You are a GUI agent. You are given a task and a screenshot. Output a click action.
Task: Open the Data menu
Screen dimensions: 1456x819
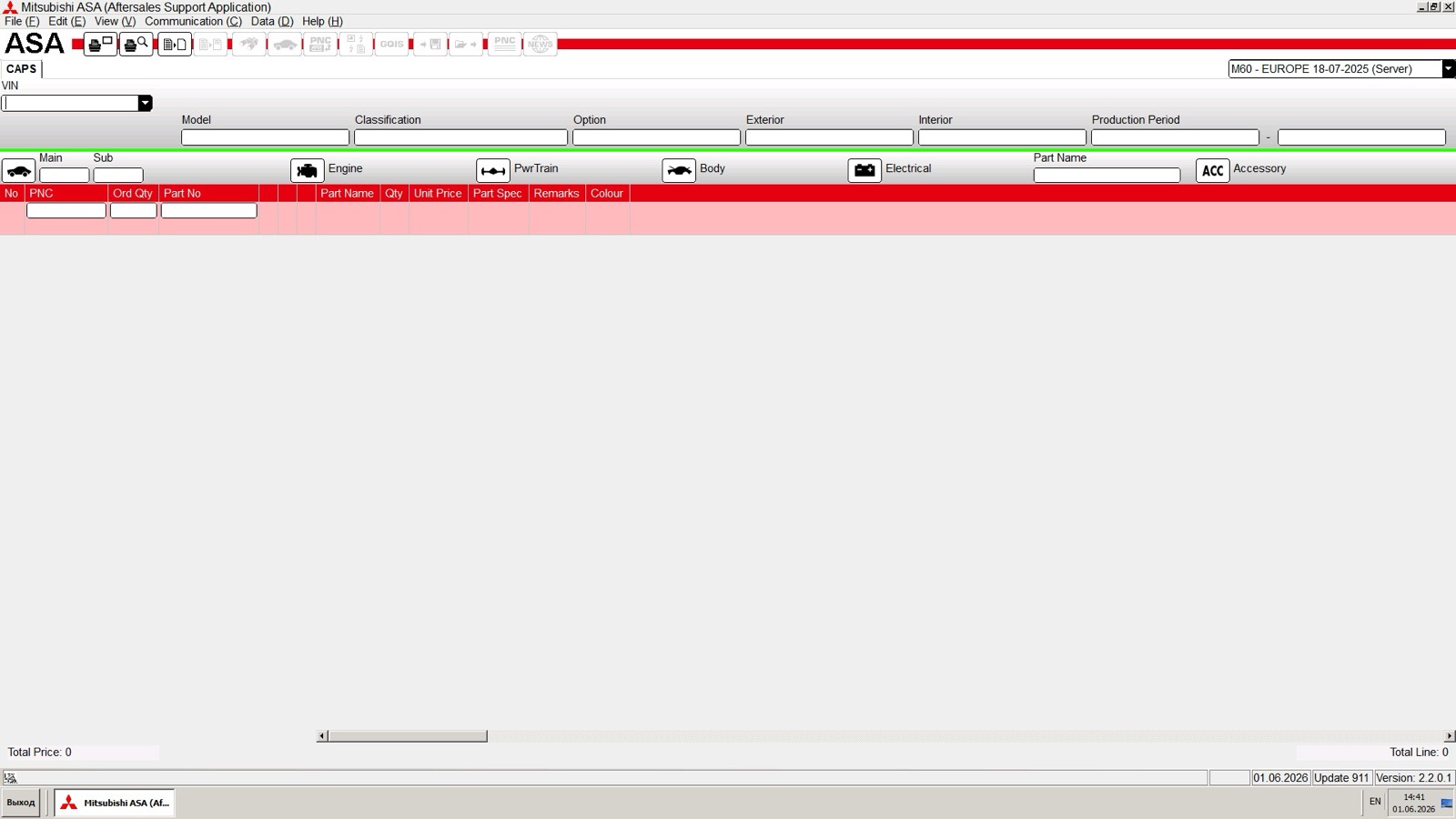pos(272,21)
